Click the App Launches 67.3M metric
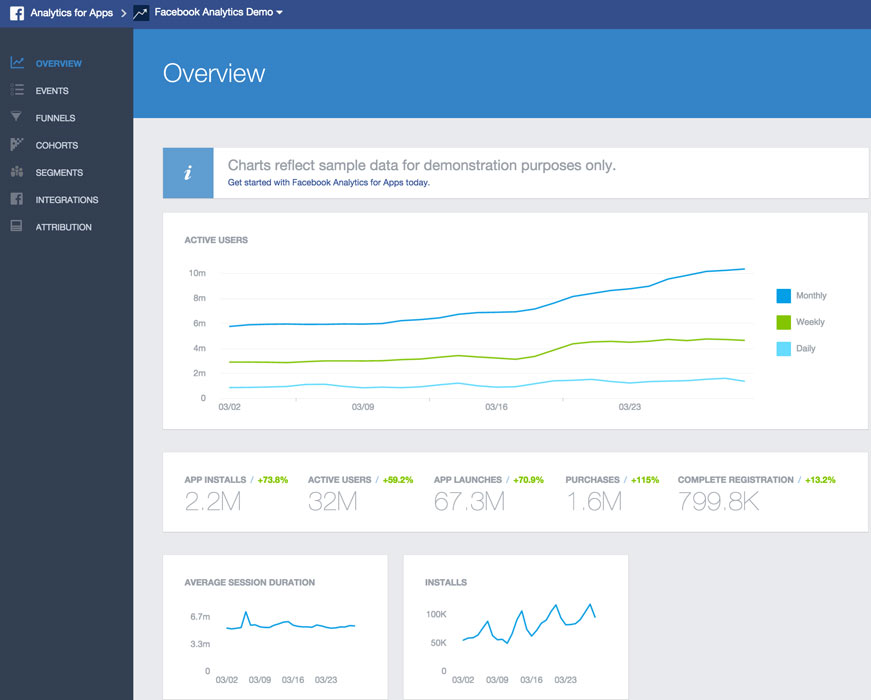This screenshot has width=871, height=700. pos(469,502)
